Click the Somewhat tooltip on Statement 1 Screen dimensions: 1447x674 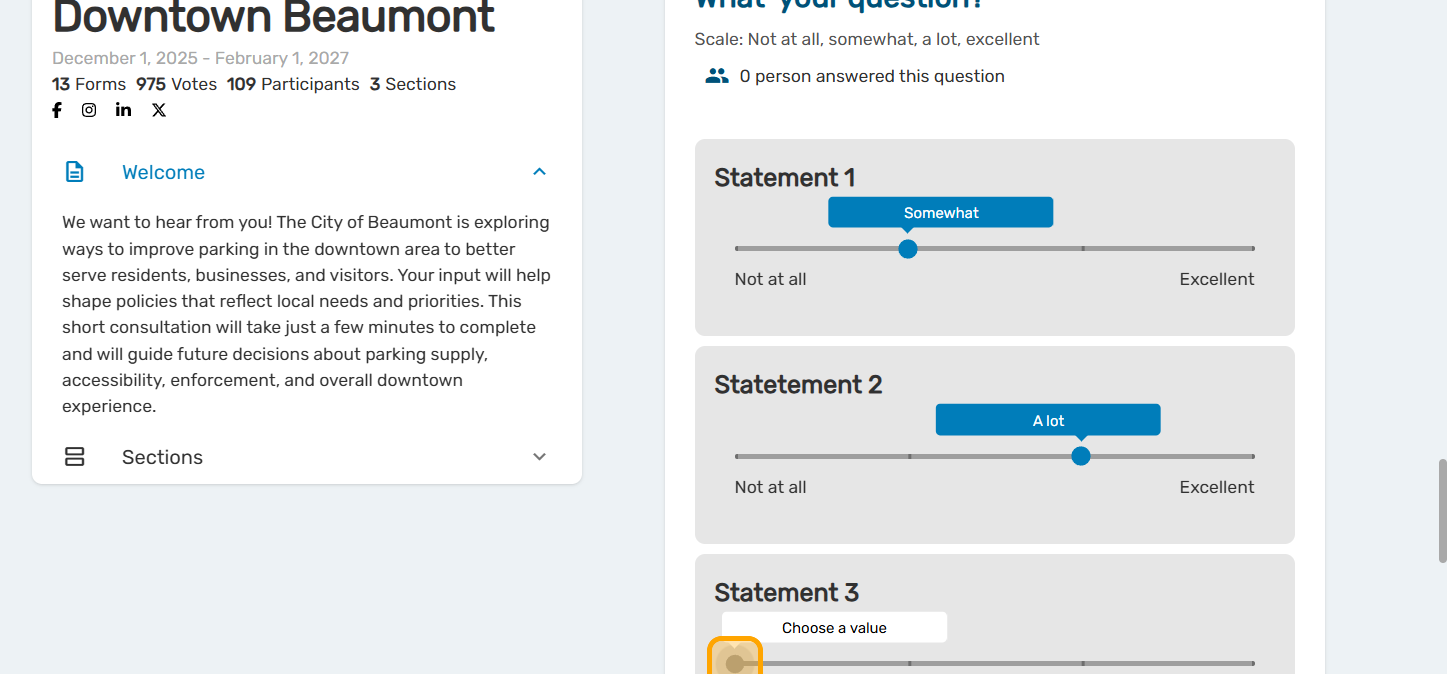tap(940, 213)
